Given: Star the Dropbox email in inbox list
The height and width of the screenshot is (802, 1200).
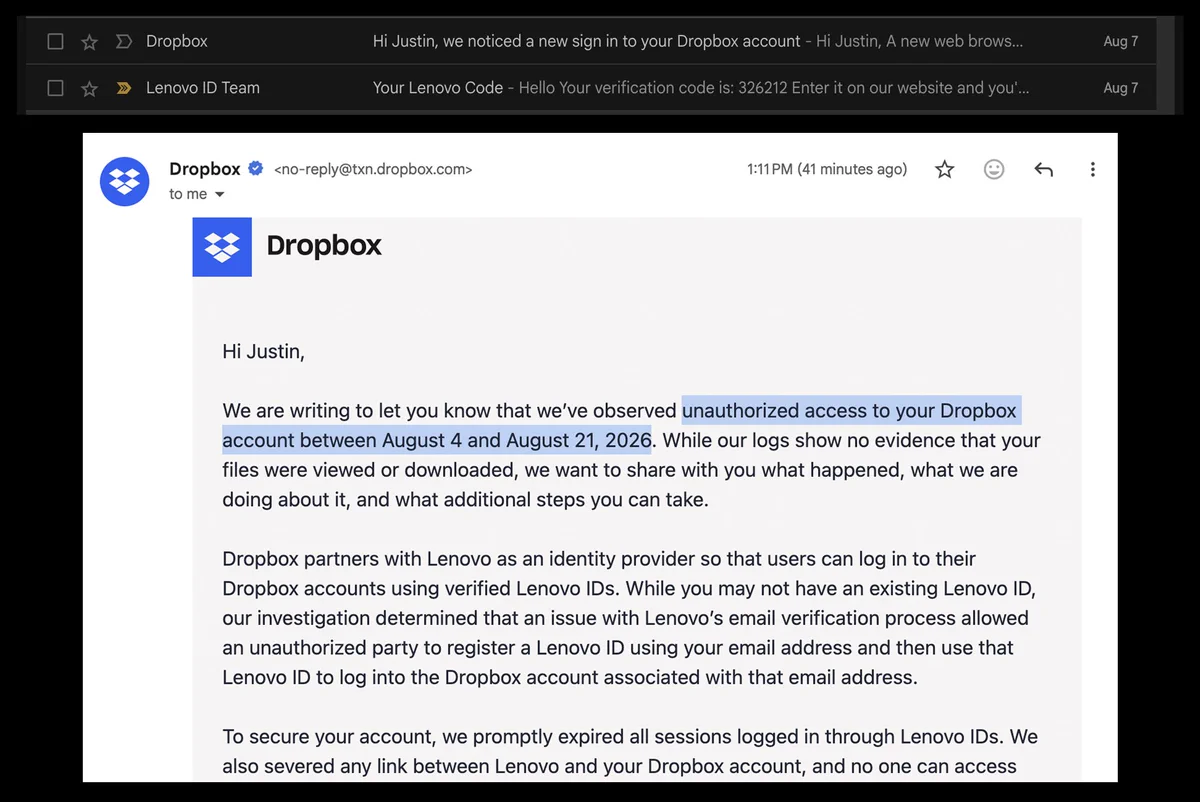Looking at the screenshot, I should pyautogui.click(x=89, y=42).
